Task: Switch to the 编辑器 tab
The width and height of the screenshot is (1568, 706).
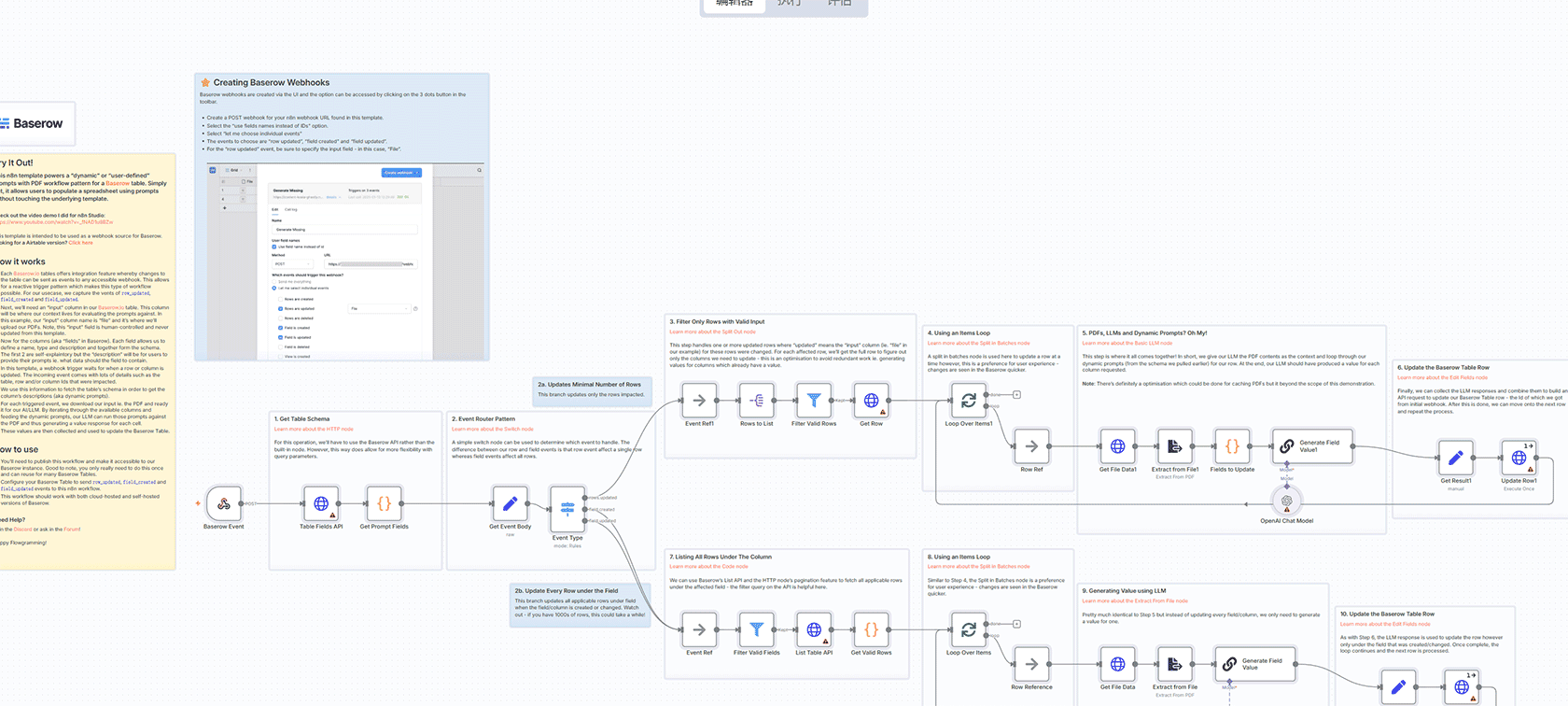Action: click(x=734, y=4)
